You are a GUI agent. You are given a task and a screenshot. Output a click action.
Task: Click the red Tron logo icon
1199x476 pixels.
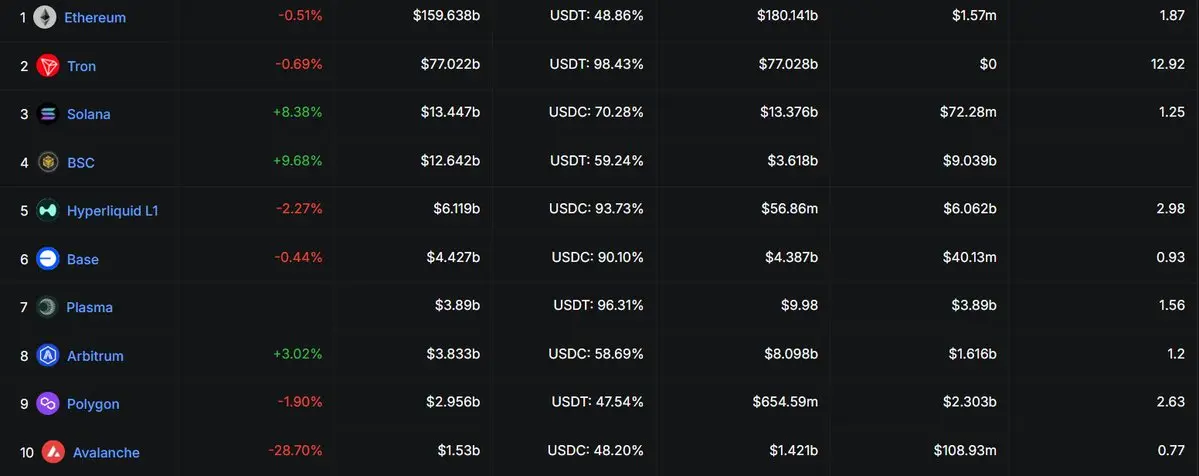(x=47, y=66)
